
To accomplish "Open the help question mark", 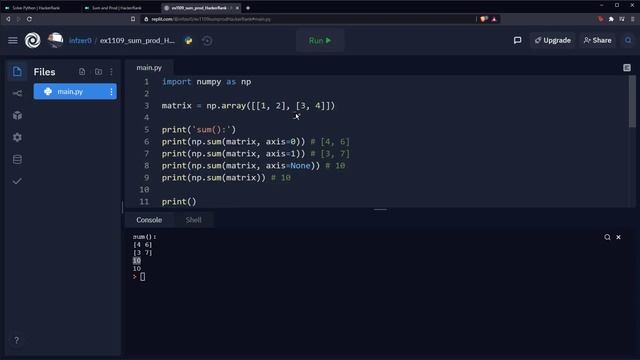I will point(16,340).
